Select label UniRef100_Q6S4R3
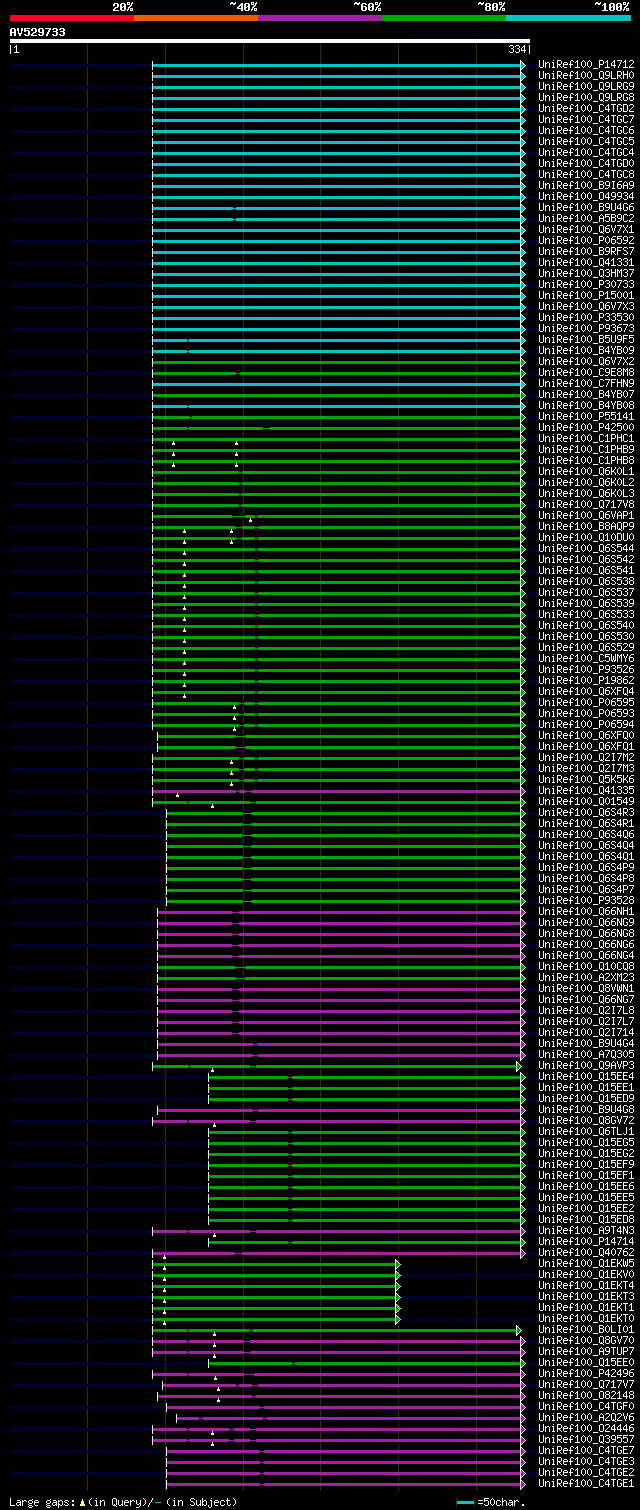640x1510 pixels. (586, 812)
